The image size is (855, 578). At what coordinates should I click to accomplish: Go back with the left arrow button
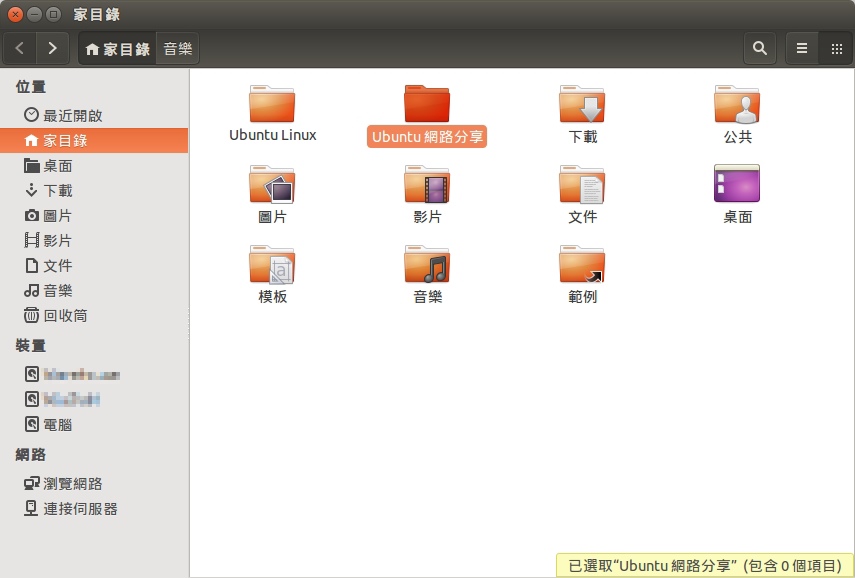[20, 49]
